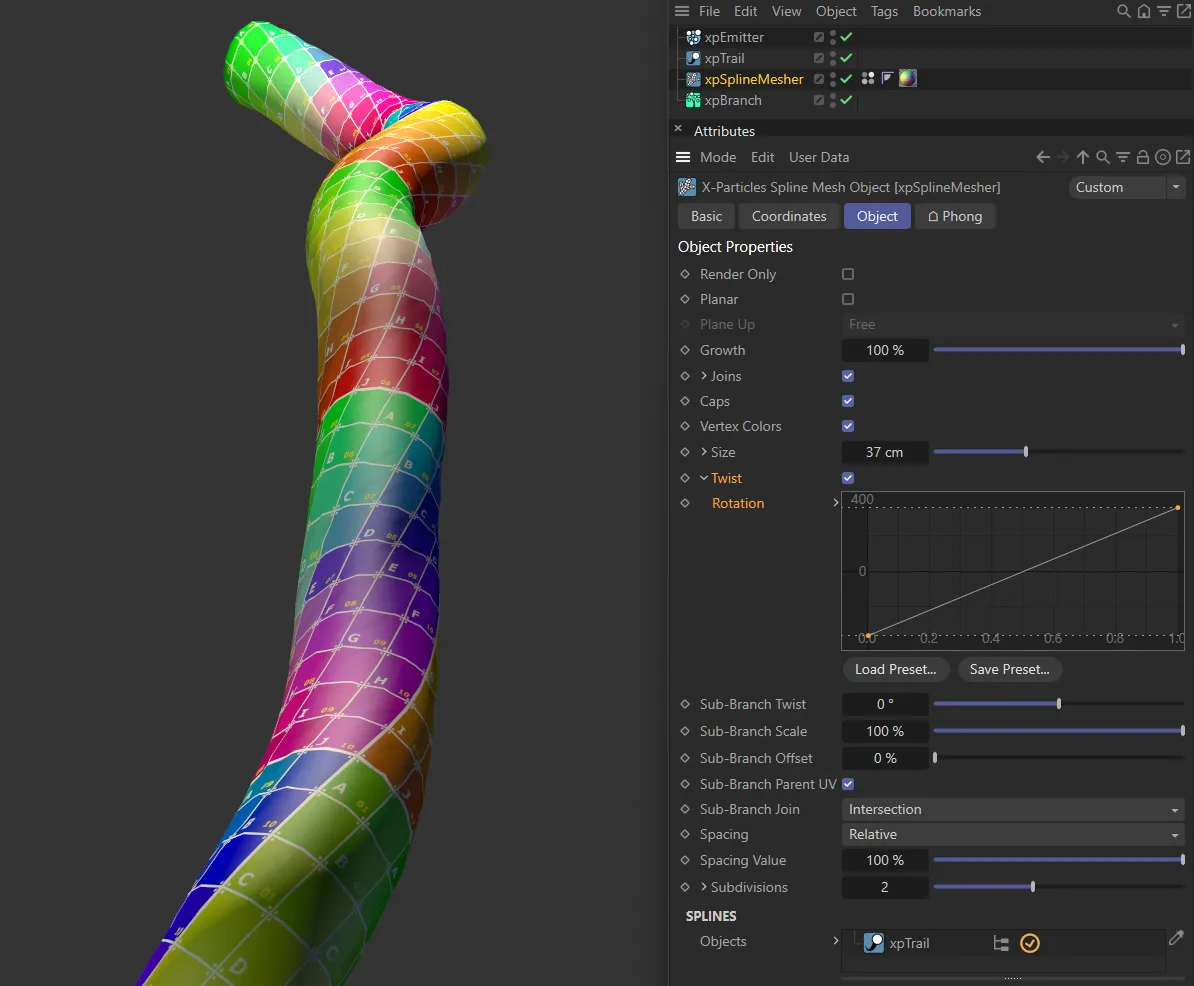This screenshot has height=986, width=1194.
Task: Select the xpEmitter object icon
Action: (693, 37)
